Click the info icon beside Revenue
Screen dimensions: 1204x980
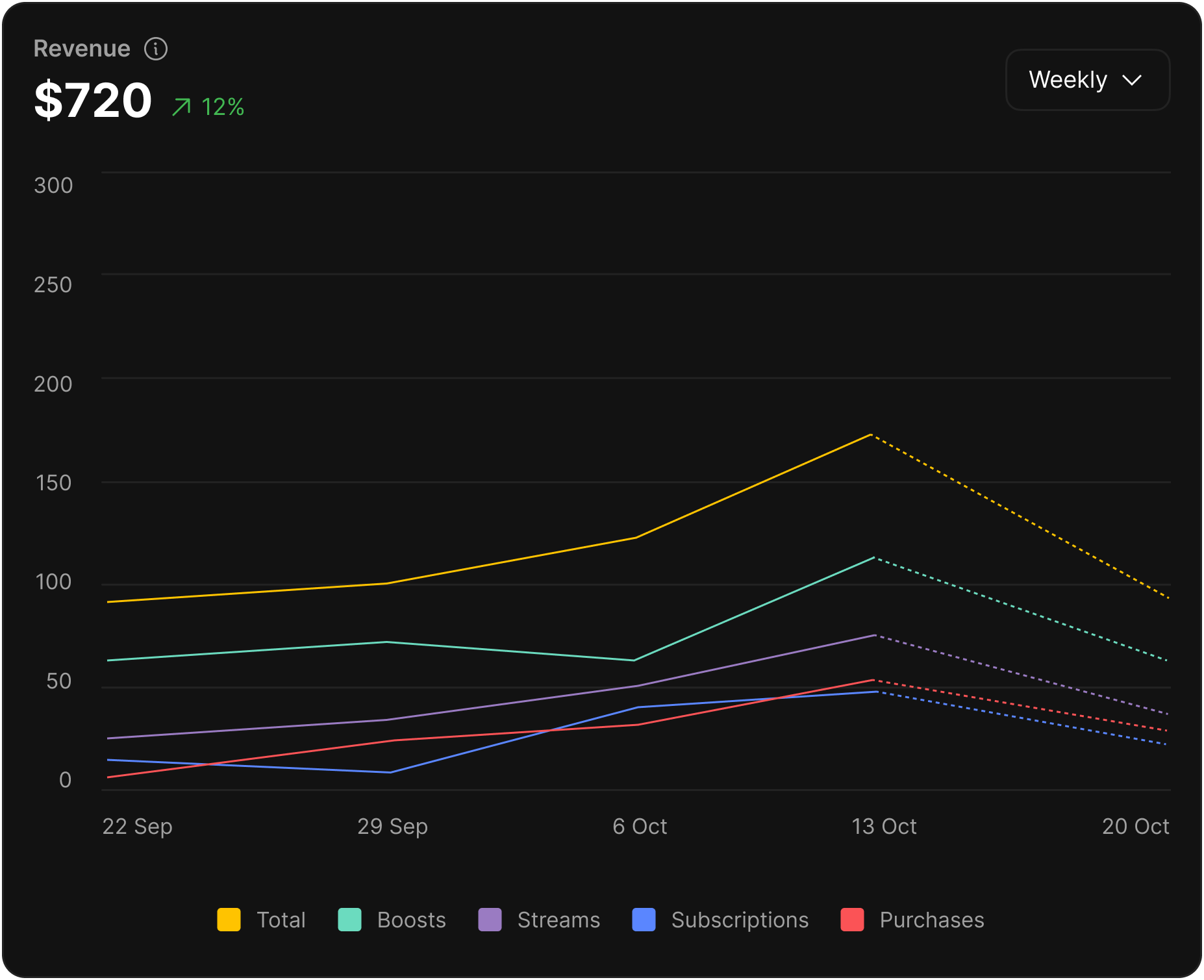tap(156, 49)
